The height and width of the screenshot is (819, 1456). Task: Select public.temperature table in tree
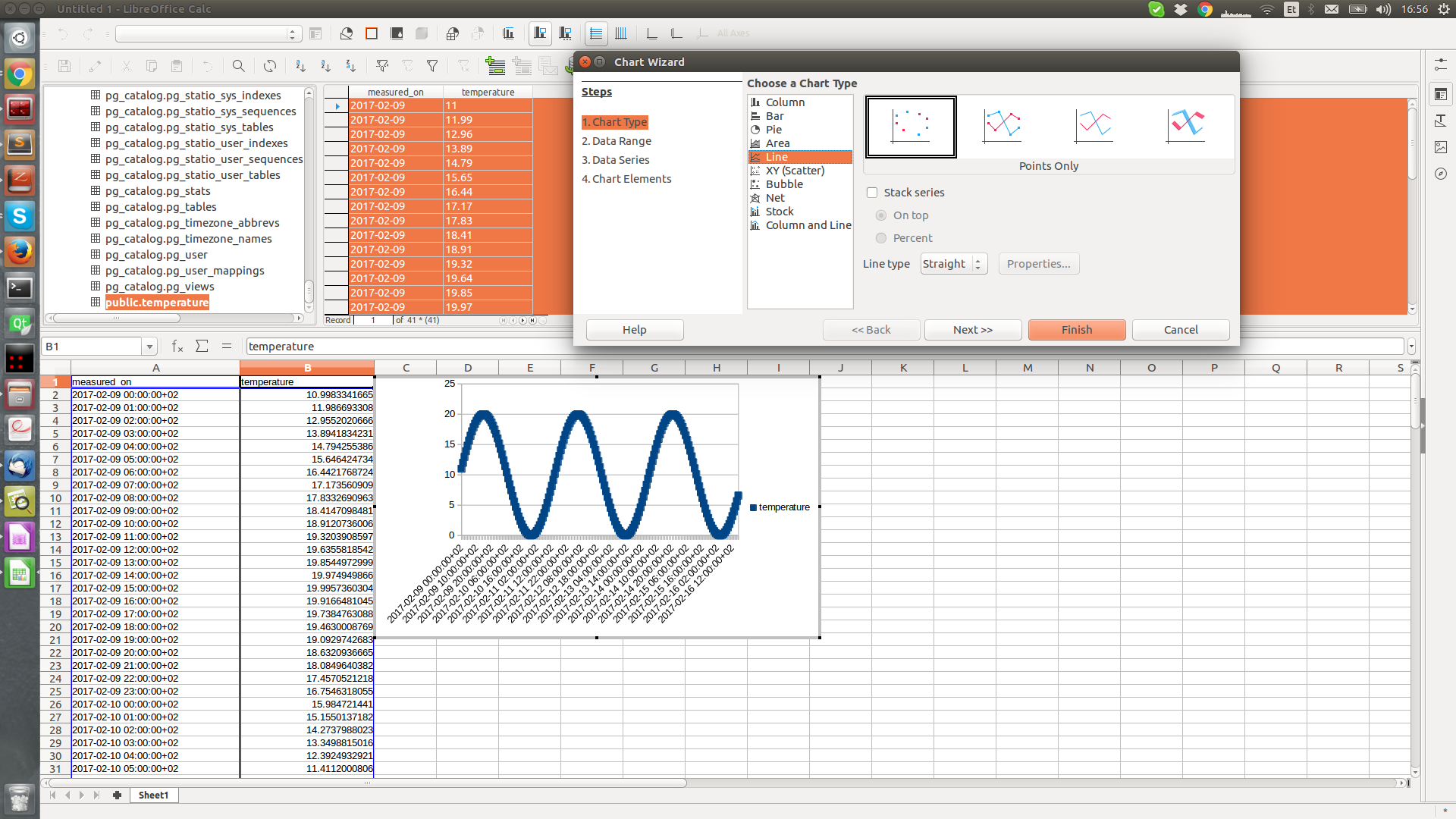tap(157, 303)
